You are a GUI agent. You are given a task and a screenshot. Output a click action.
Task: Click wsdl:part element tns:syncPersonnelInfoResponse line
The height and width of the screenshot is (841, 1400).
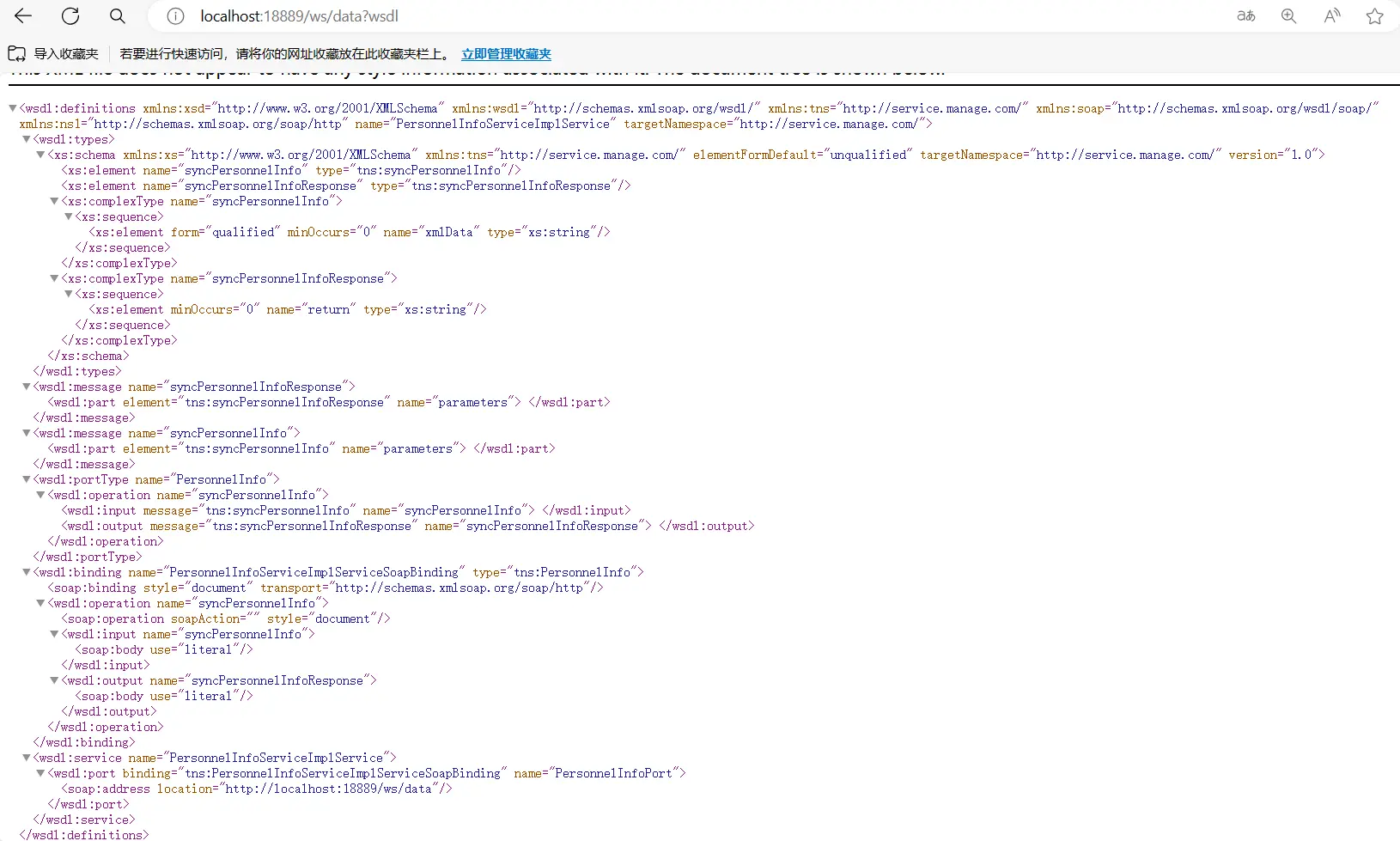pos(328,402)
